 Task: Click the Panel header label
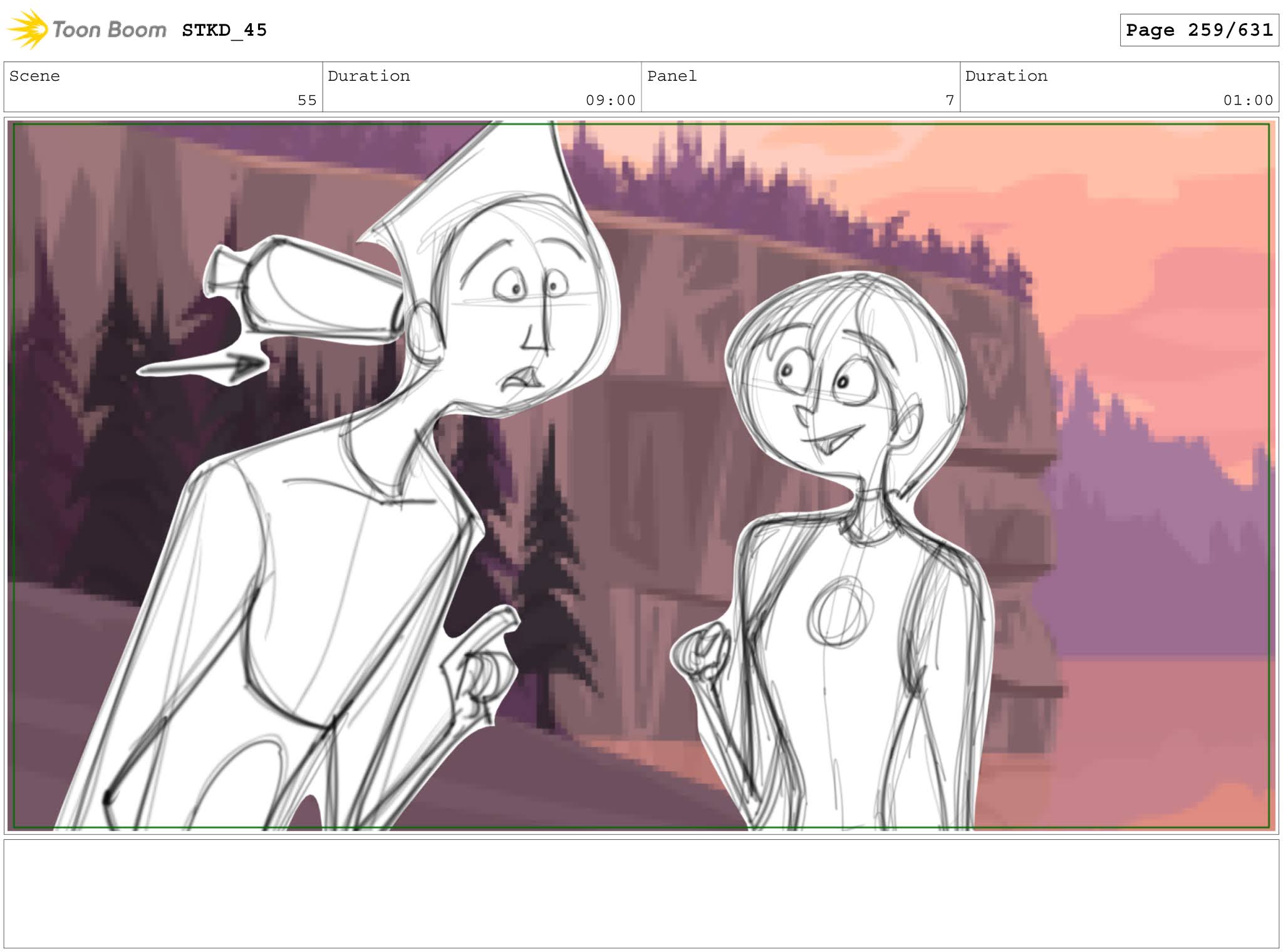tap(672, 76)
